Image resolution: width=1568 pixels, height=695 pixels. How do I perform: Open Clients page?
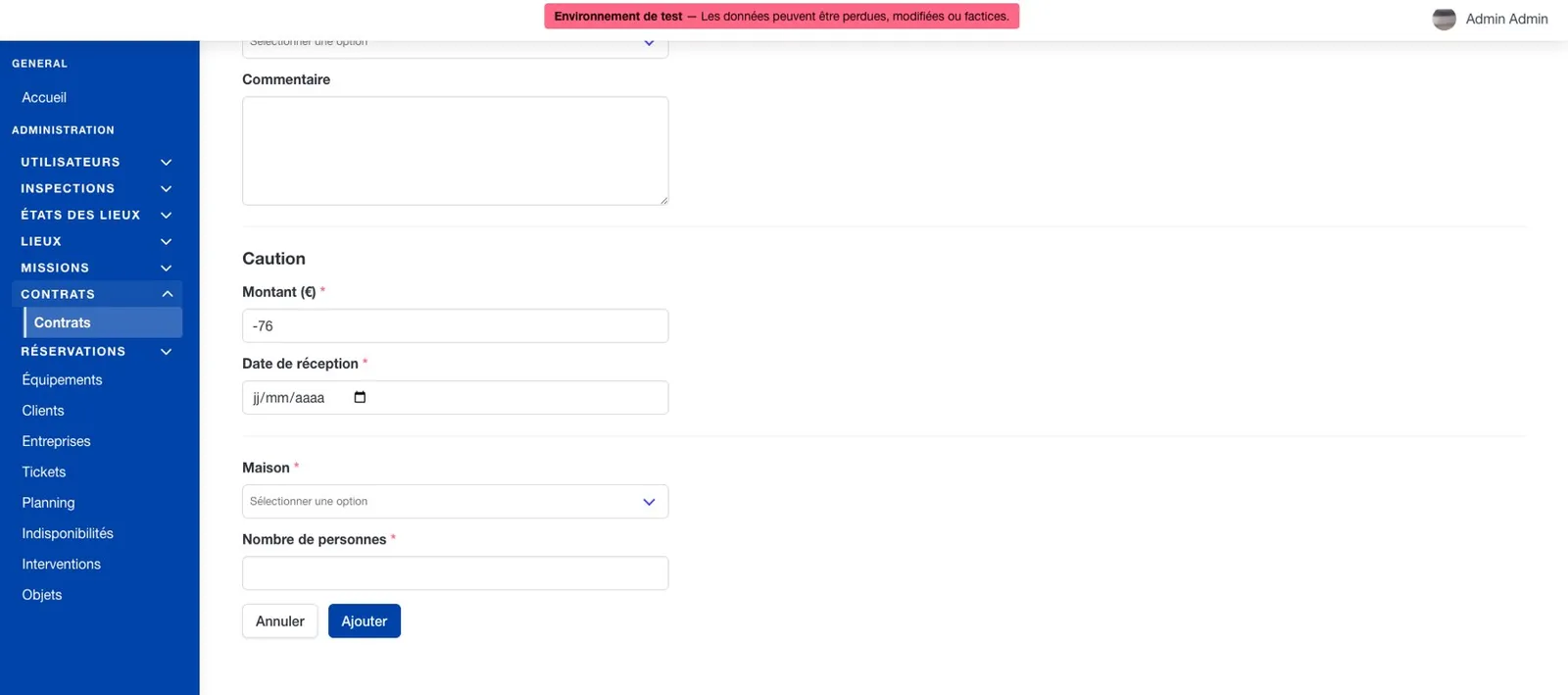43,411
